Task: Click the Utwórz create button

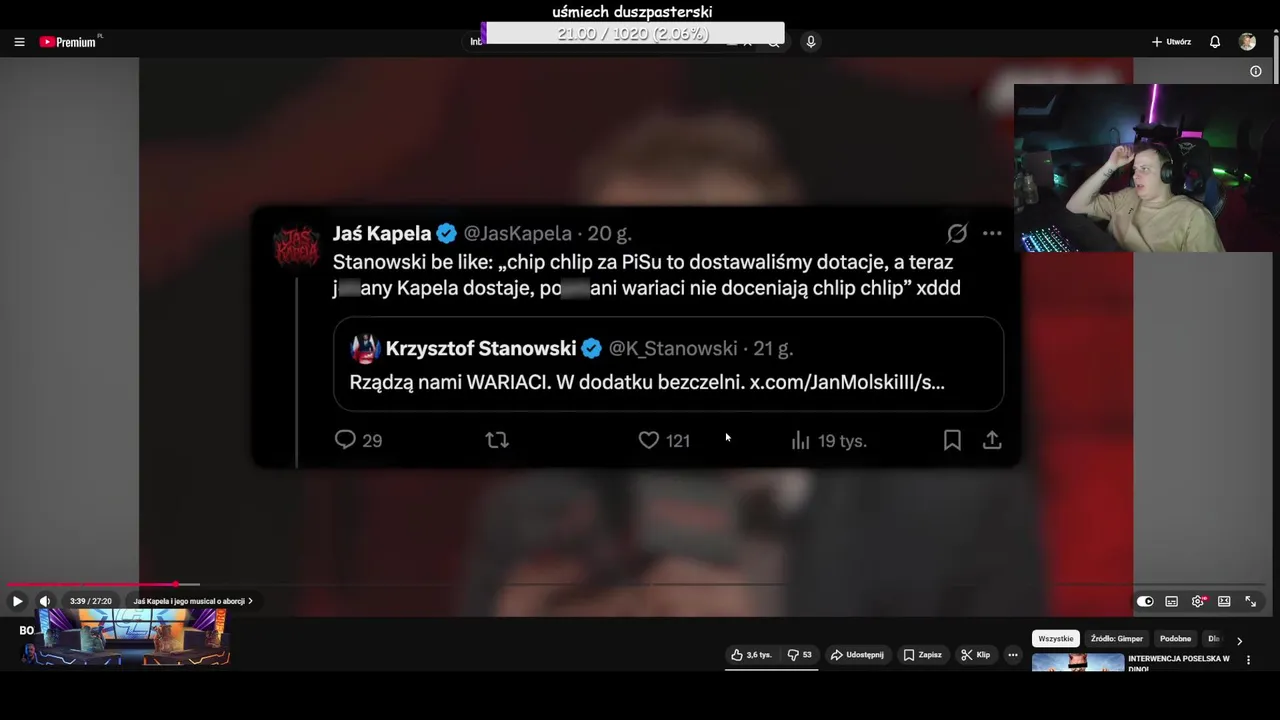Action: 1171,42
